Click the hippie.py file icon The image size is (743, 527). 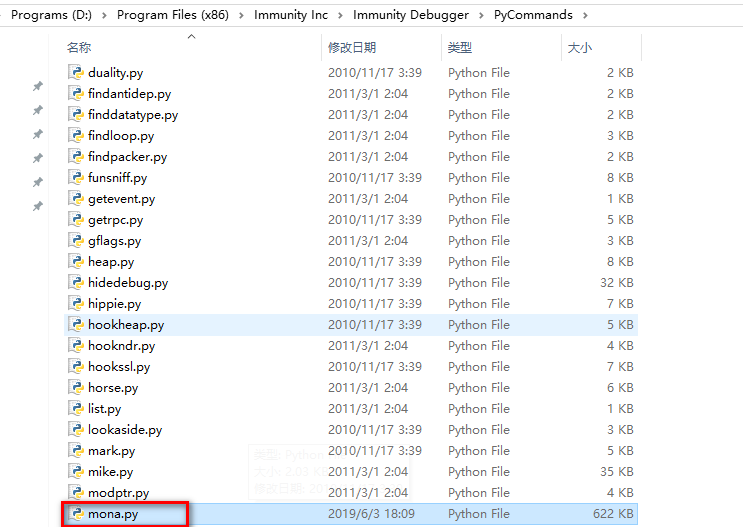pos(76,303)
